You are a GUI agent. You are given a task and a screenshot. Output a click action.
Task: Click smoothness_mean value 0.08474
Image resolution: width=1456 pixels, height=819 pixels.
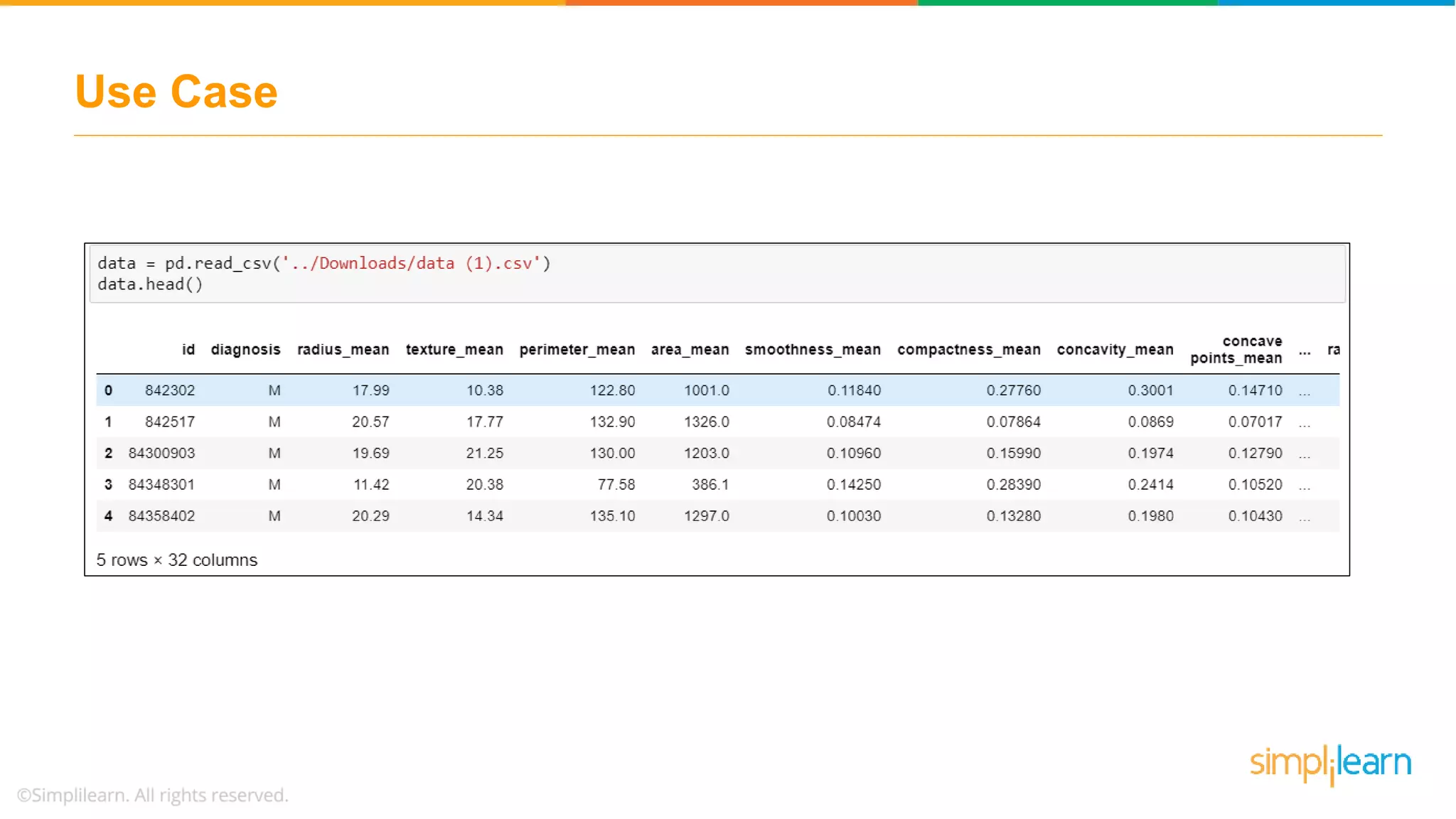coord(854,422)
